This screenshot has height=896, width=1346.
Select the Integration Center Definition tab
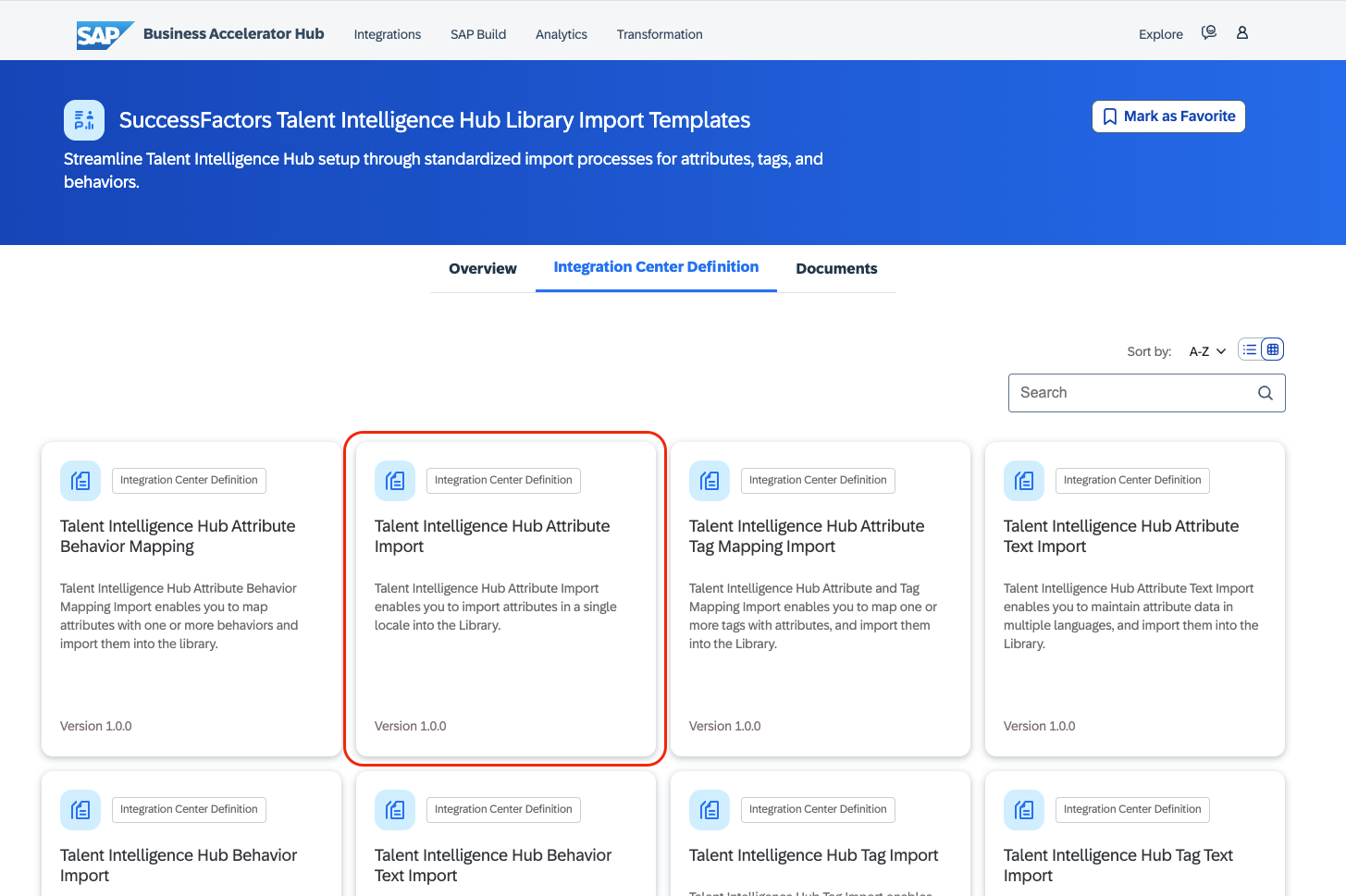point(656,267)
